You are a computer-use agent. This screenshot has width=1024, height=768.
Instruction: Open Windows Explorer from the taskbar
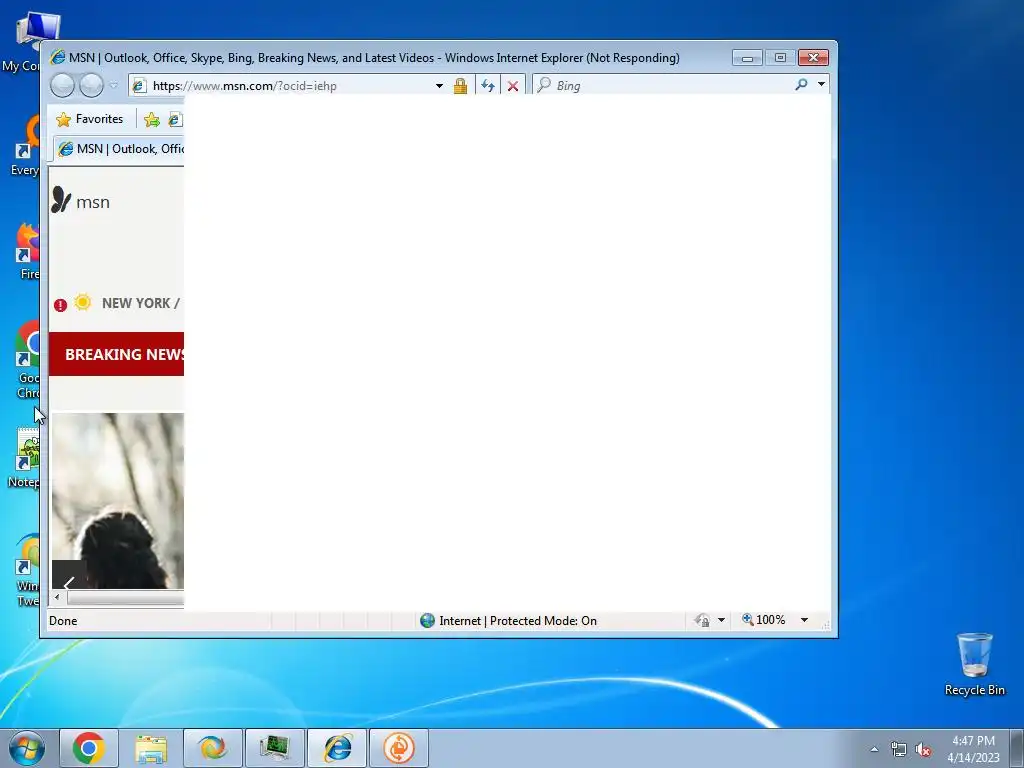[151, 748]
